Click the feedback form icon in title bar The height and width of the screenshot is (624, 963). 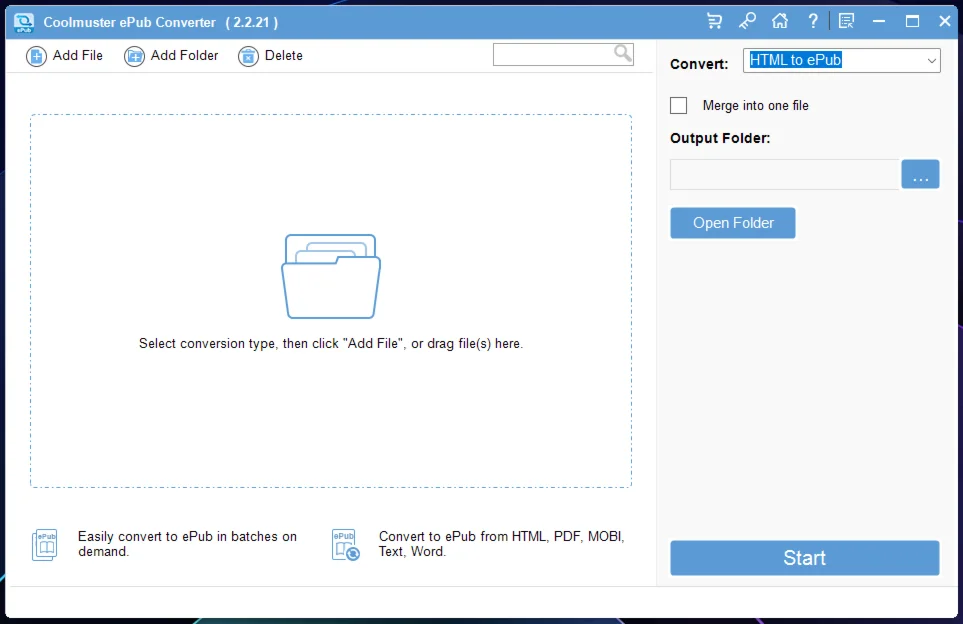846,21
